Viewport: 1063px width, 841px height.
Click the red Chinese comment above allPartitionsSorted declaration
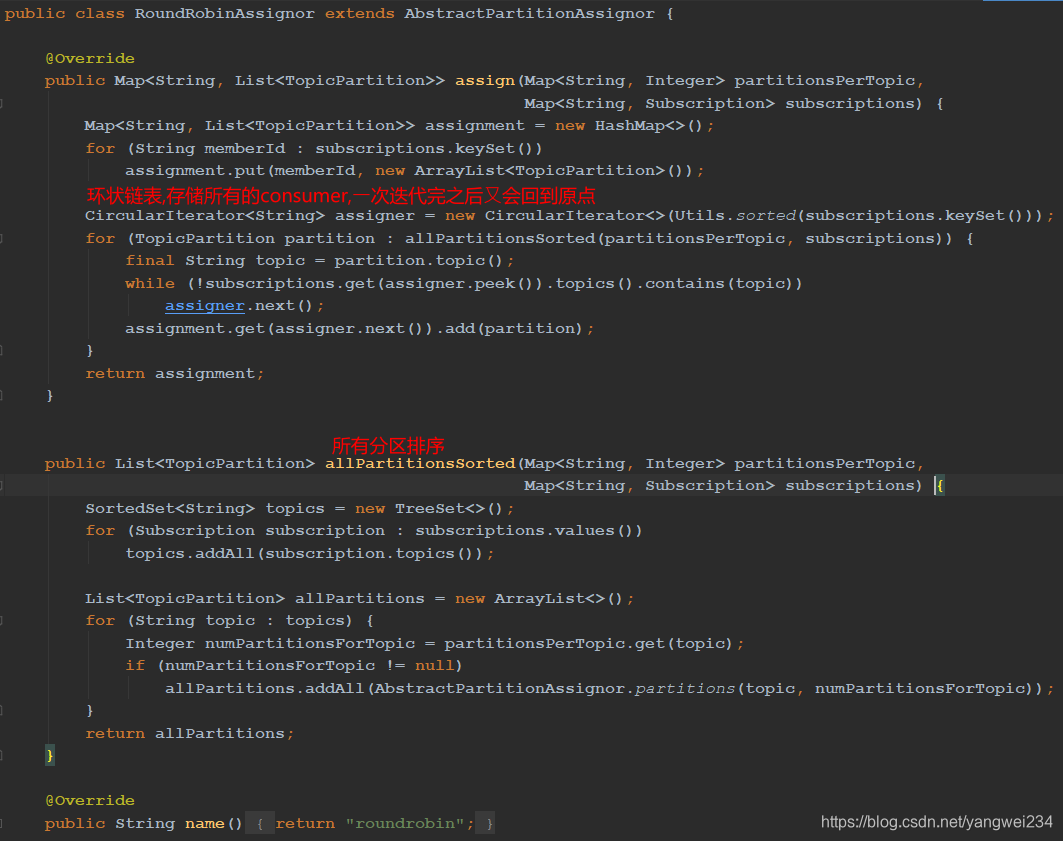click(388, 445)
